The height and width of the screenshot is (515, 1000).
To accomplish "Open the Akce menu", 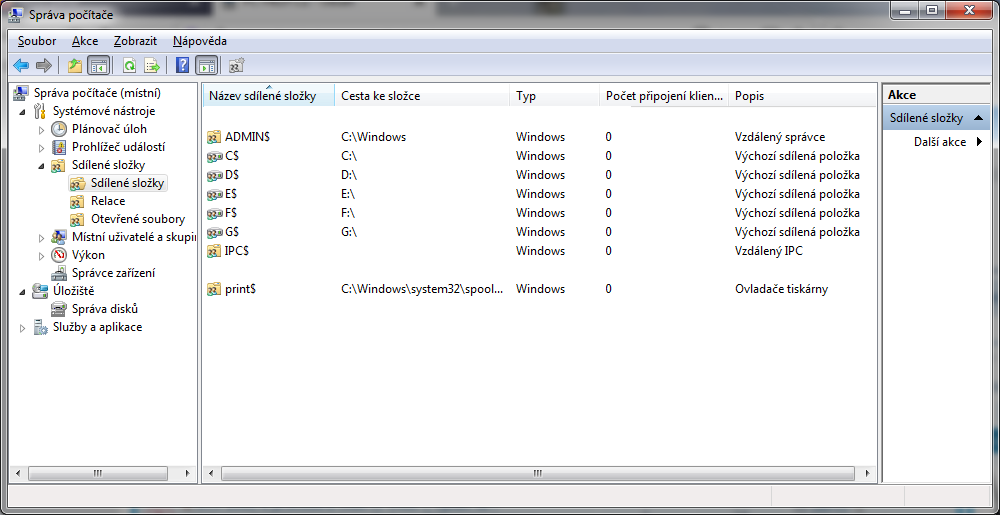I will [x=85, y=41].
